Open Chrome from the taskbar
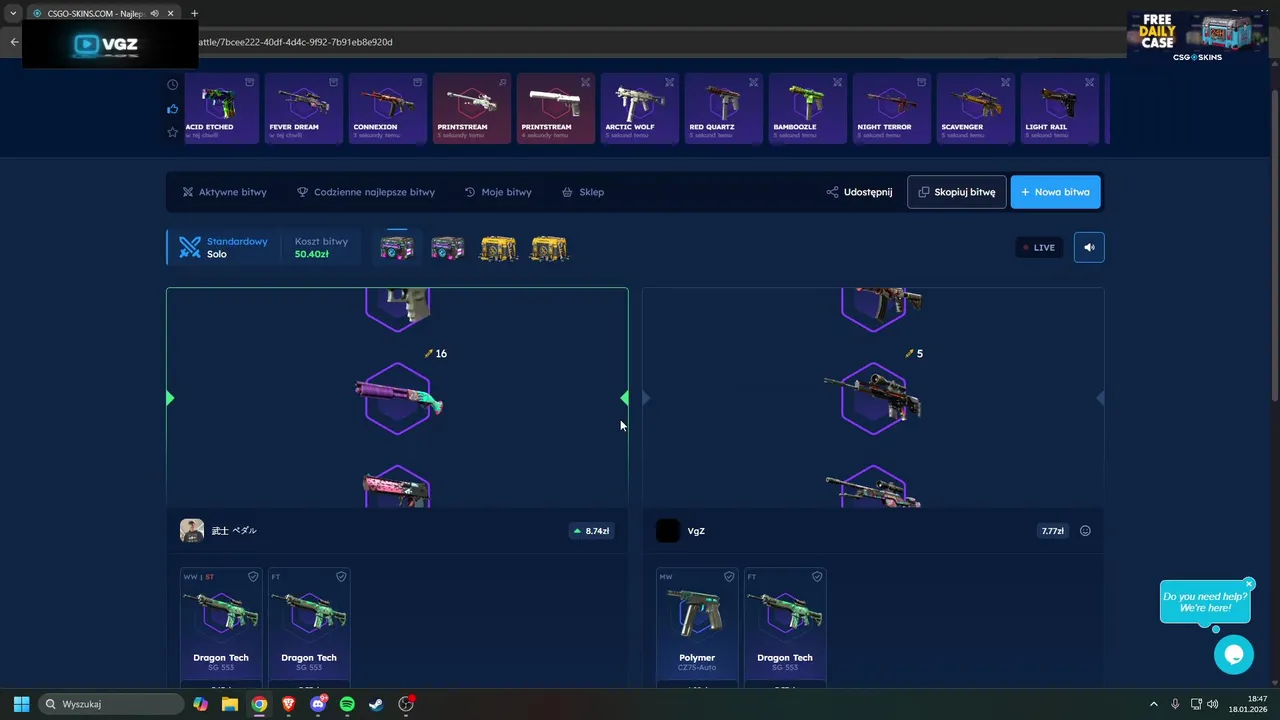The width and height of the screenshot is (1280, 720). click(259, 704)
